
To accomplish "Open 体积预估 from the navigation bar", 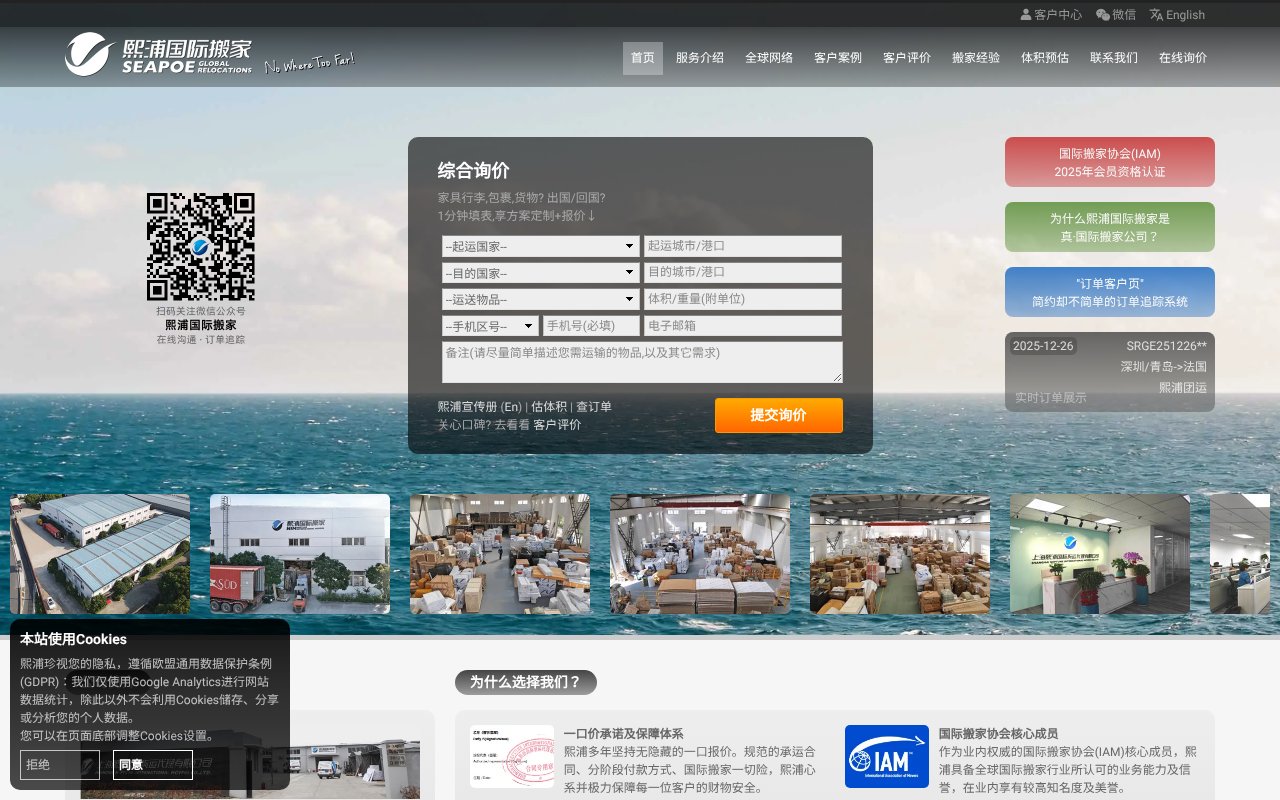I will [x=1044, y=57].
